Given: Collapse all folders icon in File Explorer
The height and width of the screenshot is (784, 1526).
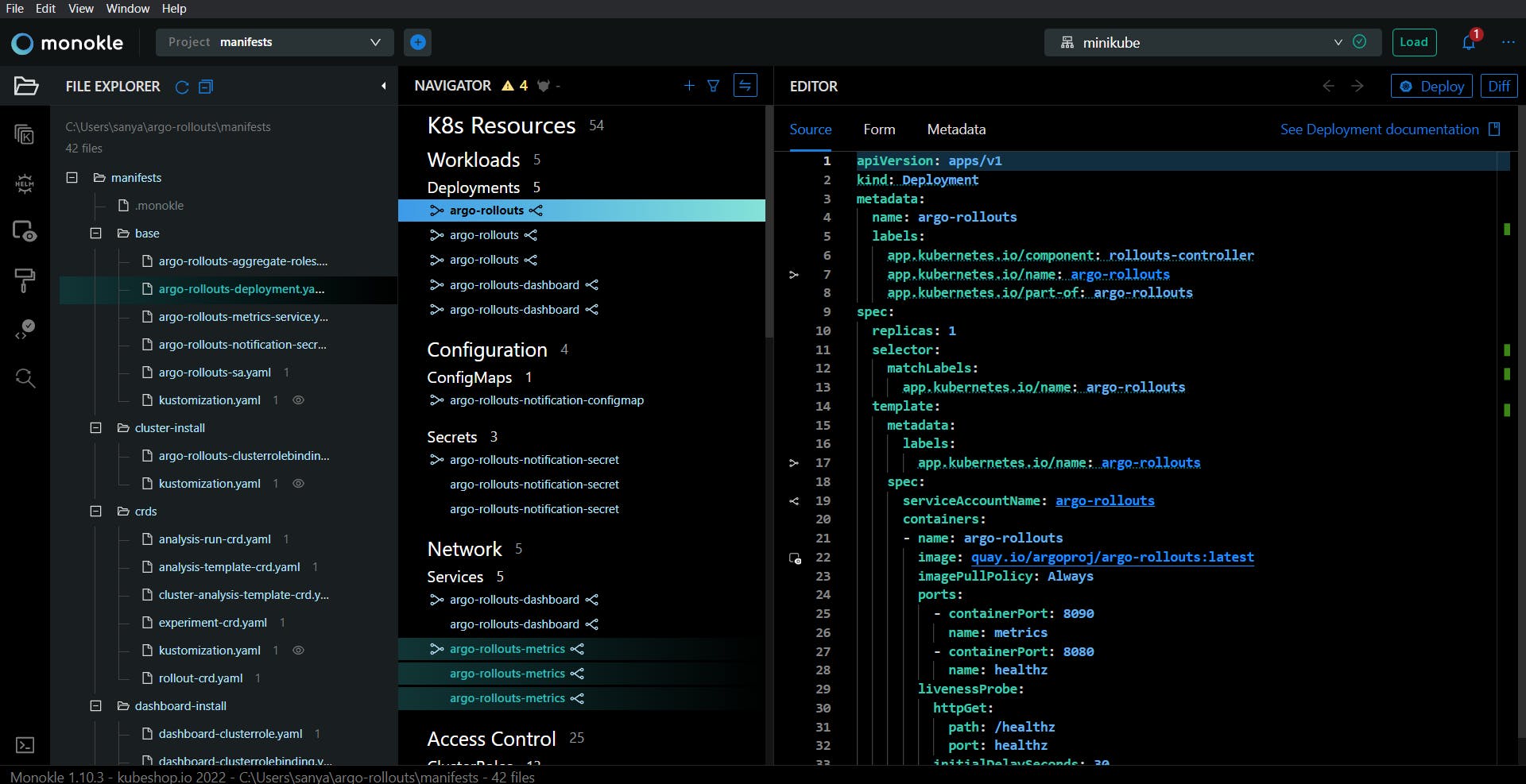Looking at the screenshot, I should [206, 87].
